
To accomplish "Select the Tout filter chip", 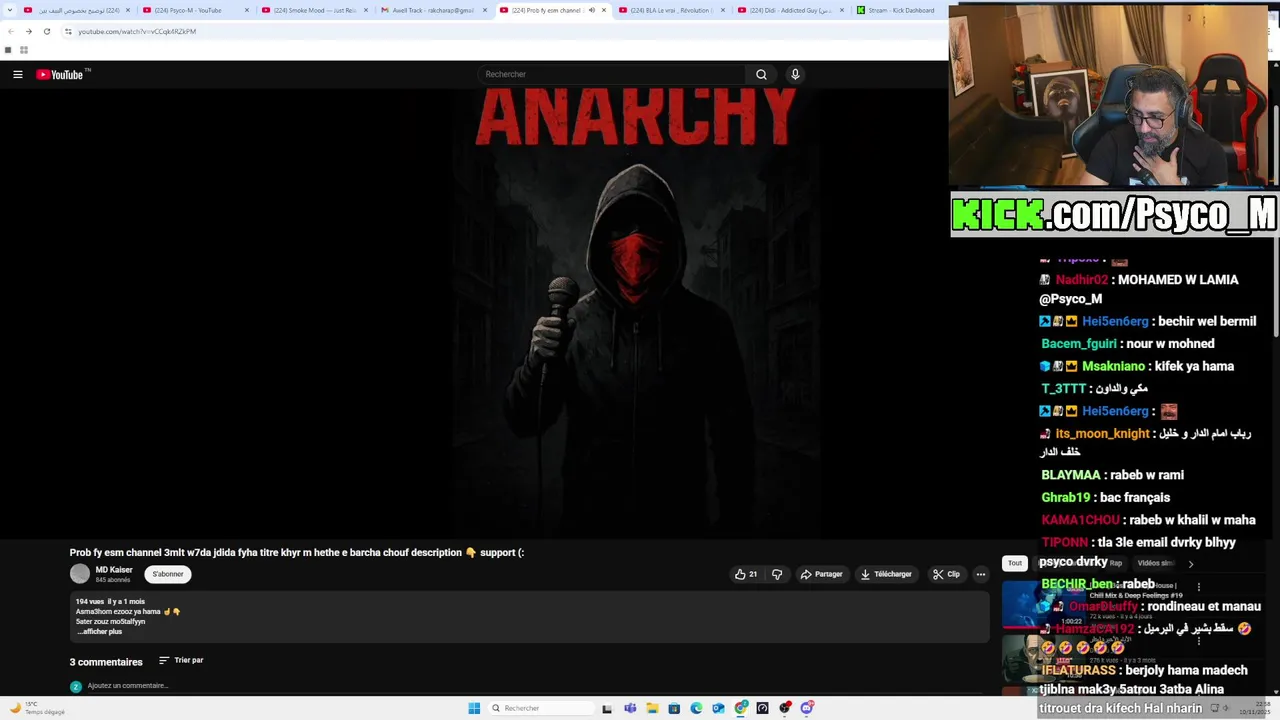I will (1014, 563).
